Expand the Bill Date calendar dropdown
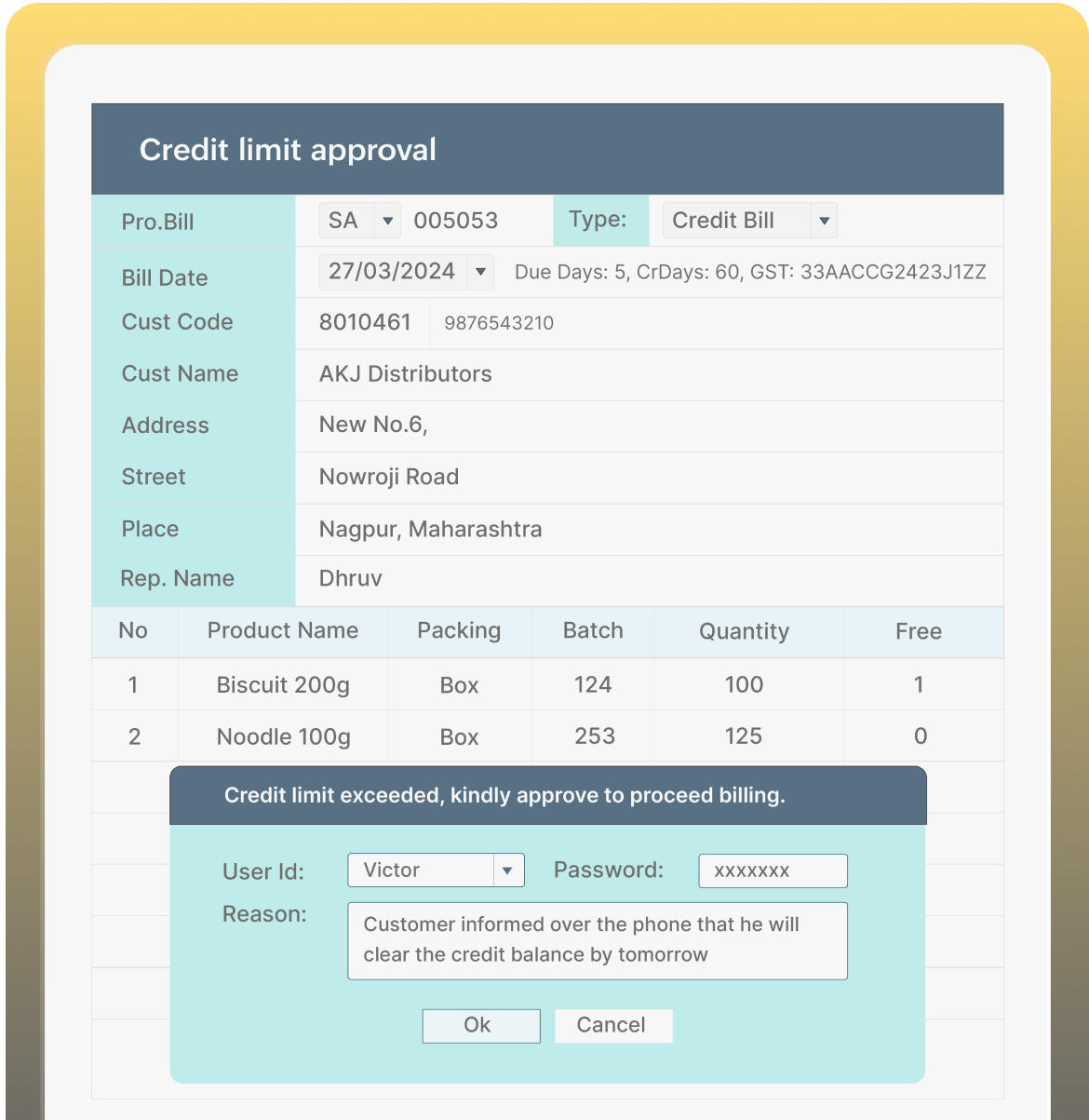The image size is (1089, 1120). tap(479, 271)
